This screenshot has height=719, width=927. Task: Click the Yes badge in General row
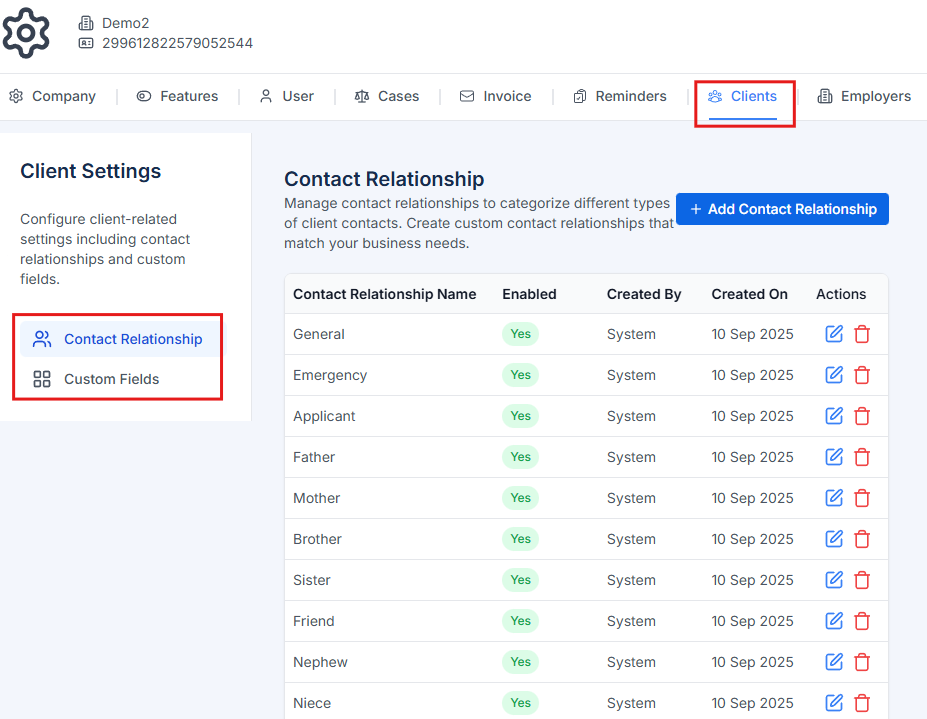coord(520,334)
